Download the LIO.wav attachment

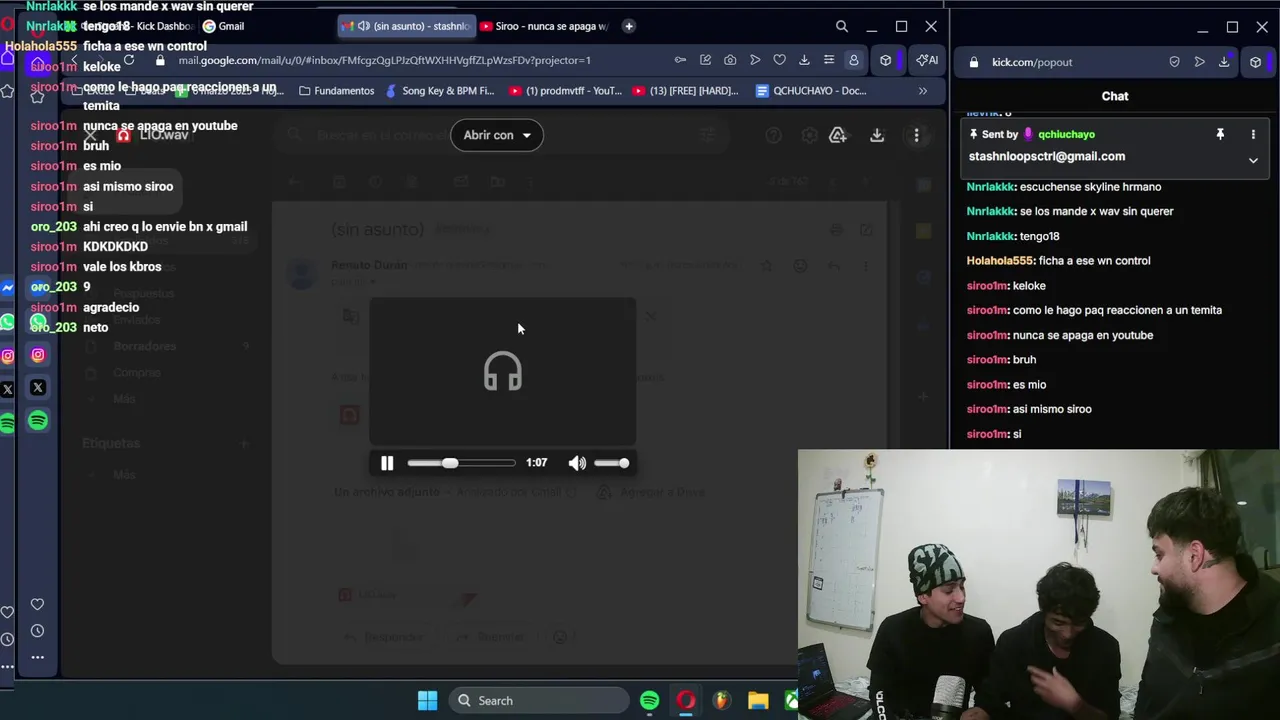(x=877, y=135)
